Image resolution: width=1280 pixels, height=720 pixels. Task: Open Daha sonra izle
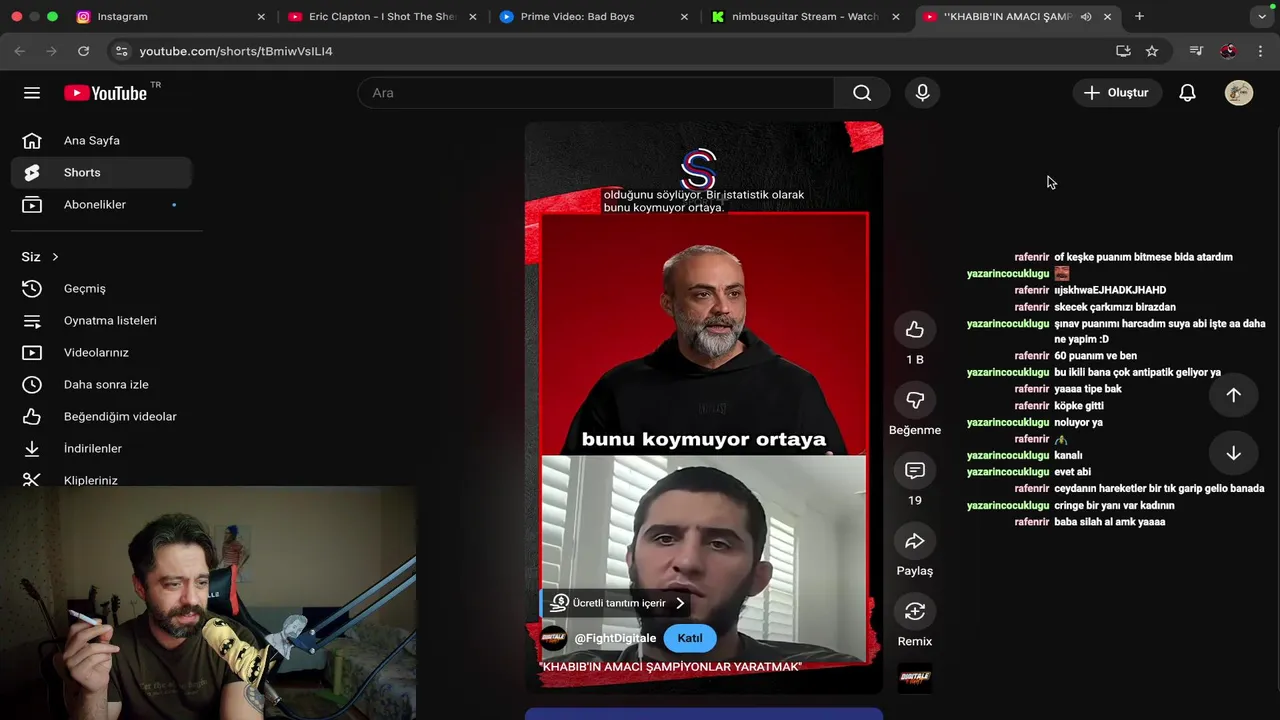coord(102,385)
